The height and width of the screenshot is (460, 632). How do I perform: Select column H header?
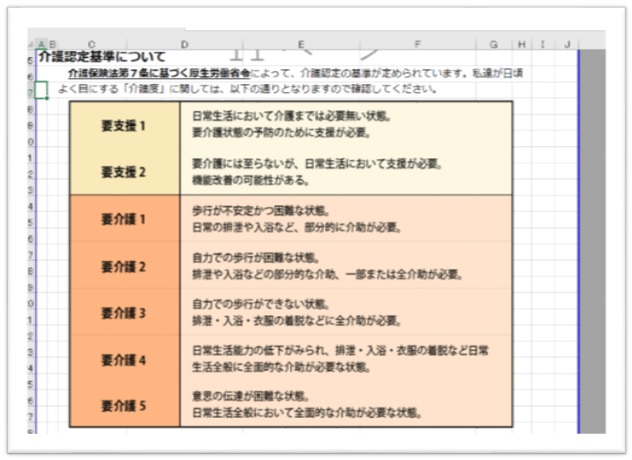pyautogui.click(x=522, y=44)
